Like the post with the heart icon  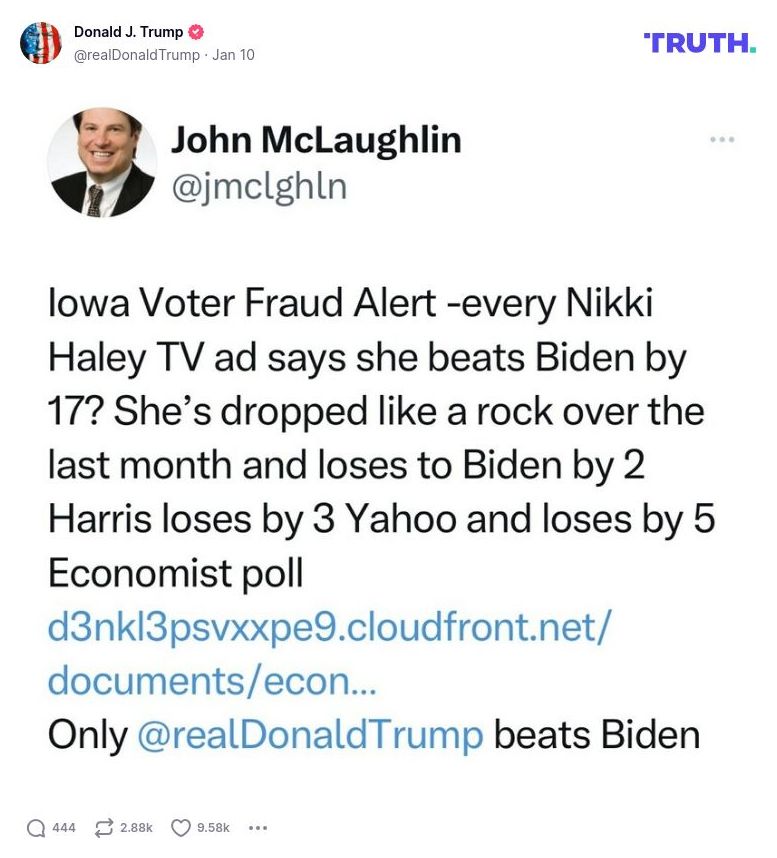click(180, 828)
